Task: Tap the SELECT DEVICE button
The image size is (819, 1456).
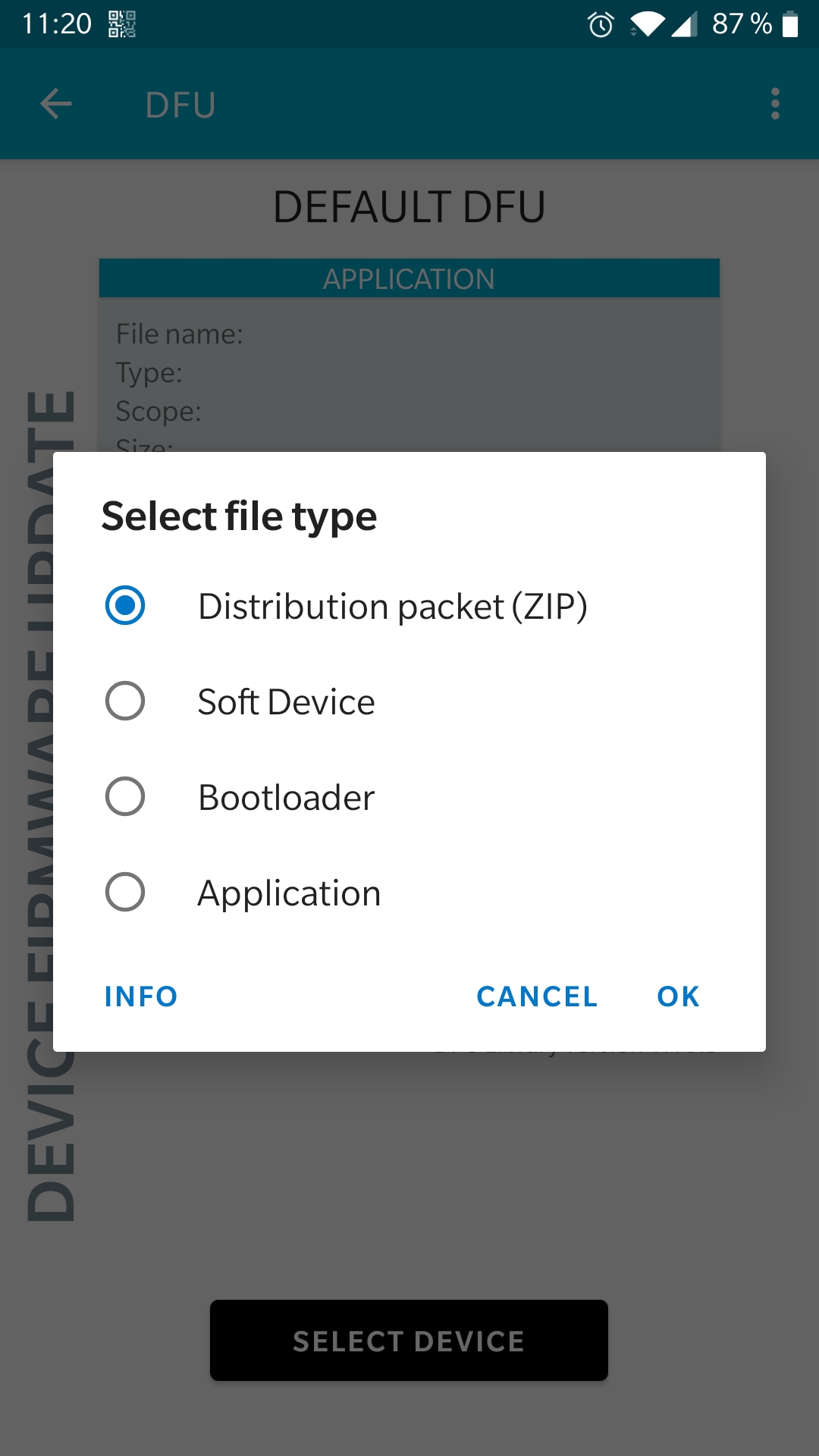Action: coord(409,1340)
